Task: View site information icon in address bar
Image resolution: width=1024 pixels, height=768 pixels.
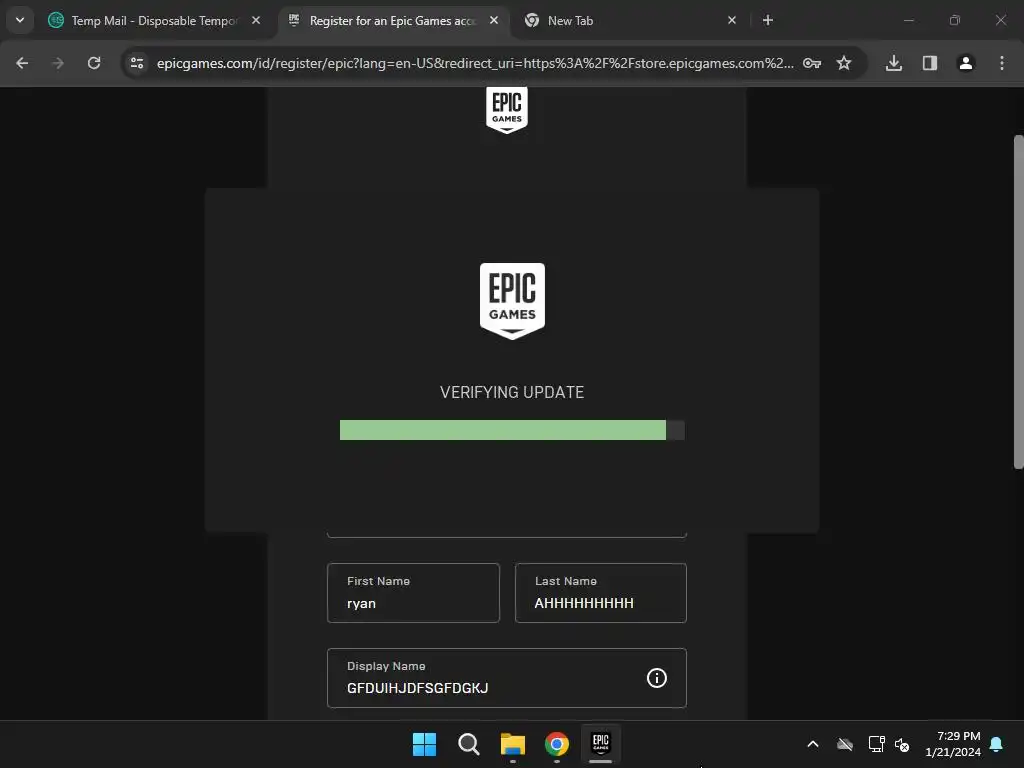Action: (x=137, y=63)
